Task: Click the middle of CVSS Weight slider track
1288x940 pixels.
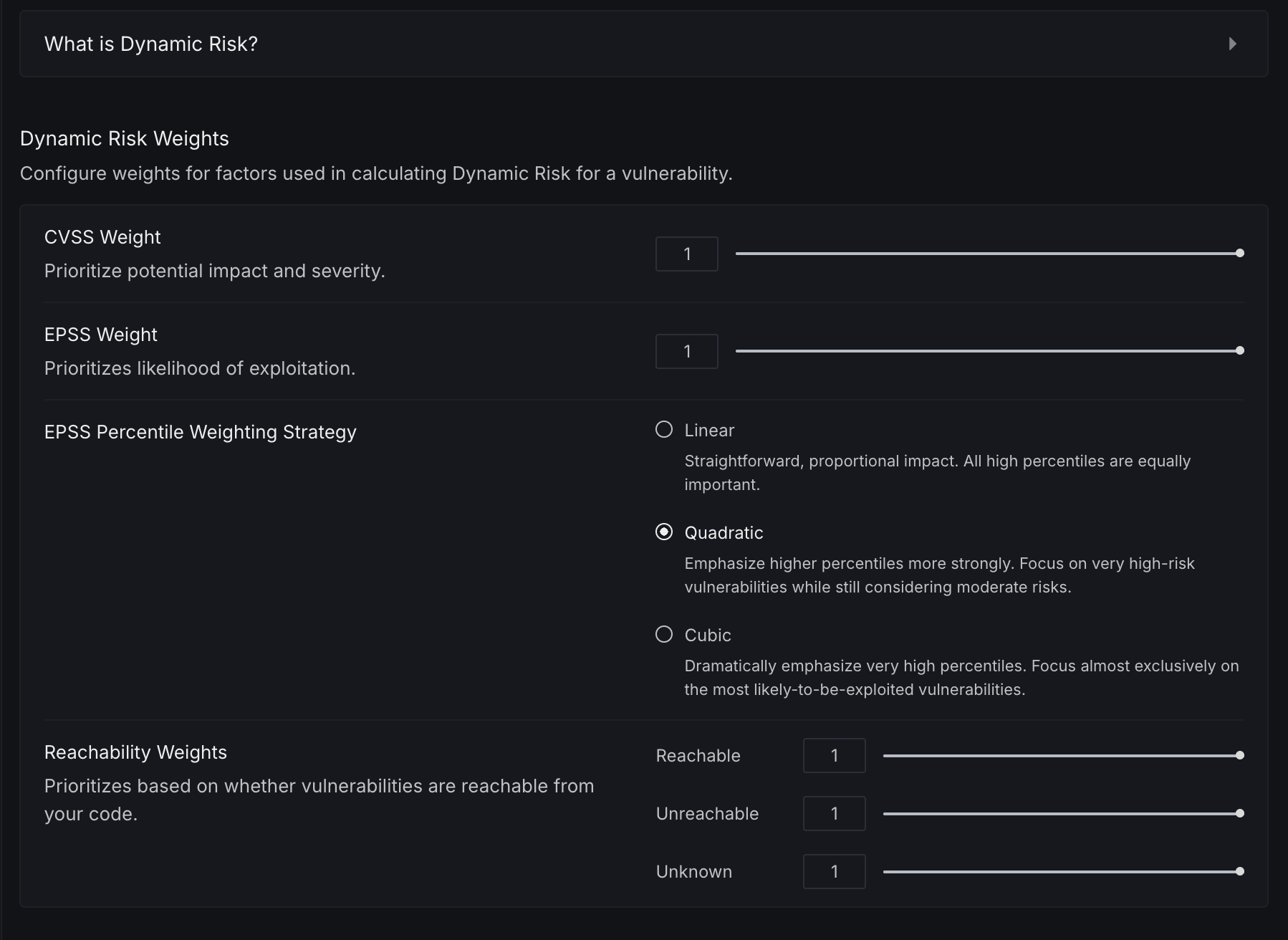Action: point(988,253)
